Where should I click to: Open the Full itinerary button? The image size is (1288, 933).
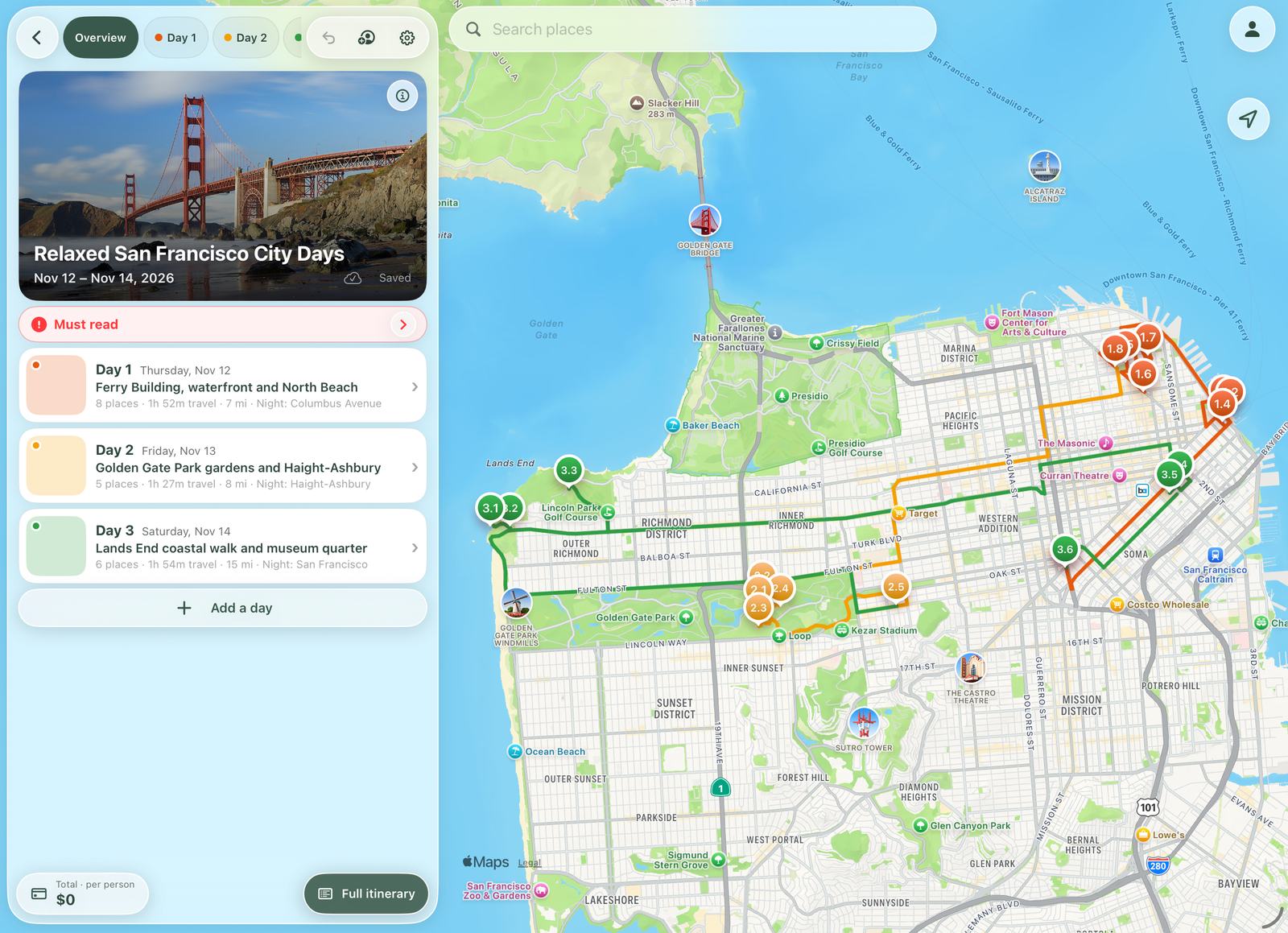366,894
